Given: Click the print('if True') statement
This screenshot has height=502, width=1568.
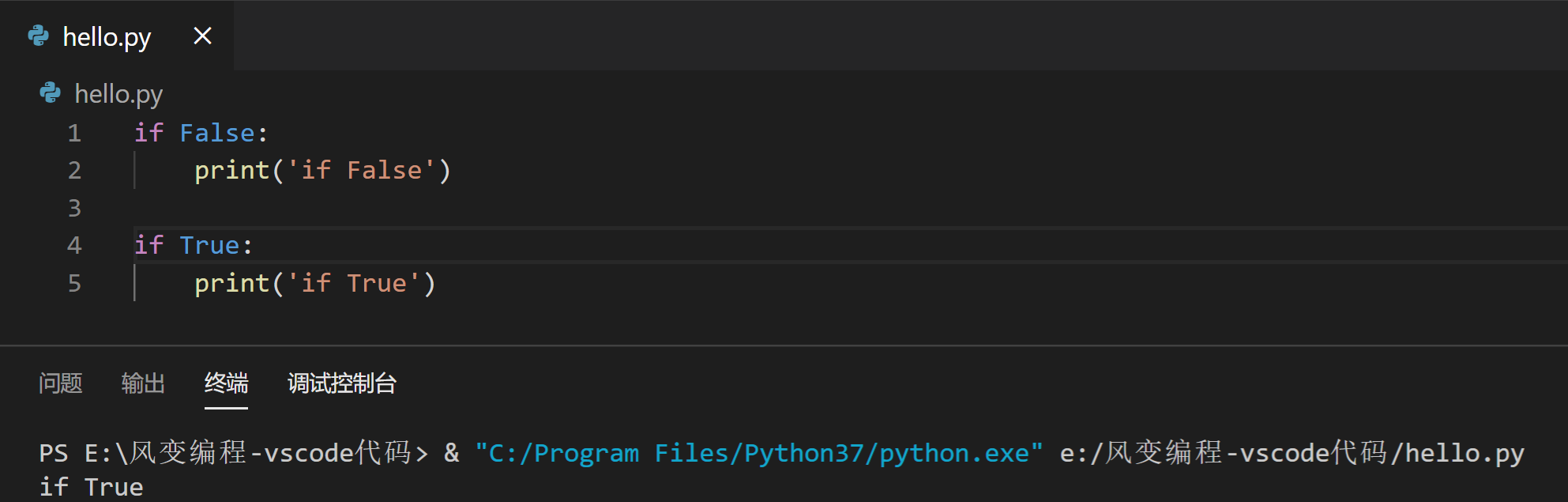Looking at the screenshot, I should click(315, 284).
